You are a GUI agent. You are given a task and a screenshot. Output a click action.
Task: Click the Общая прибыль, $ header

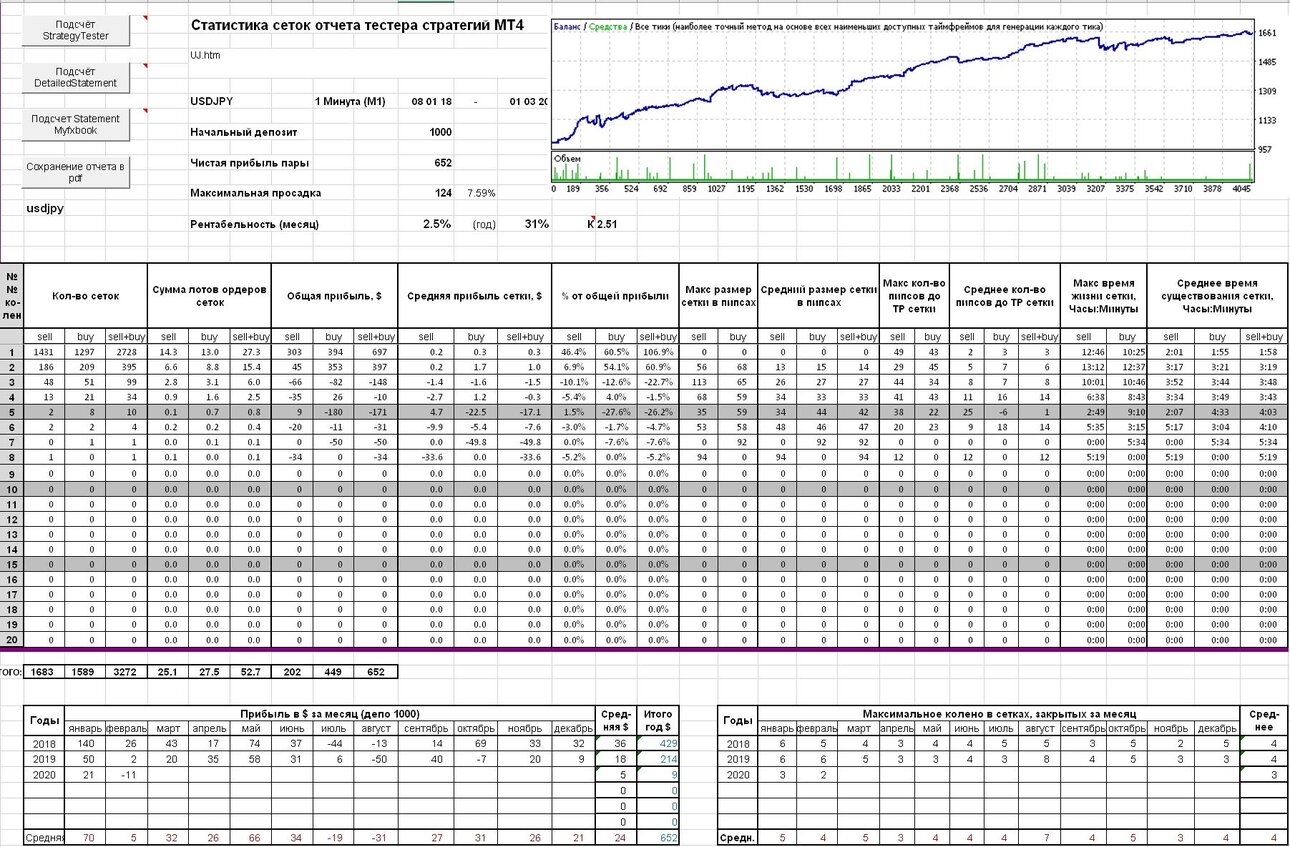(334, 296)
